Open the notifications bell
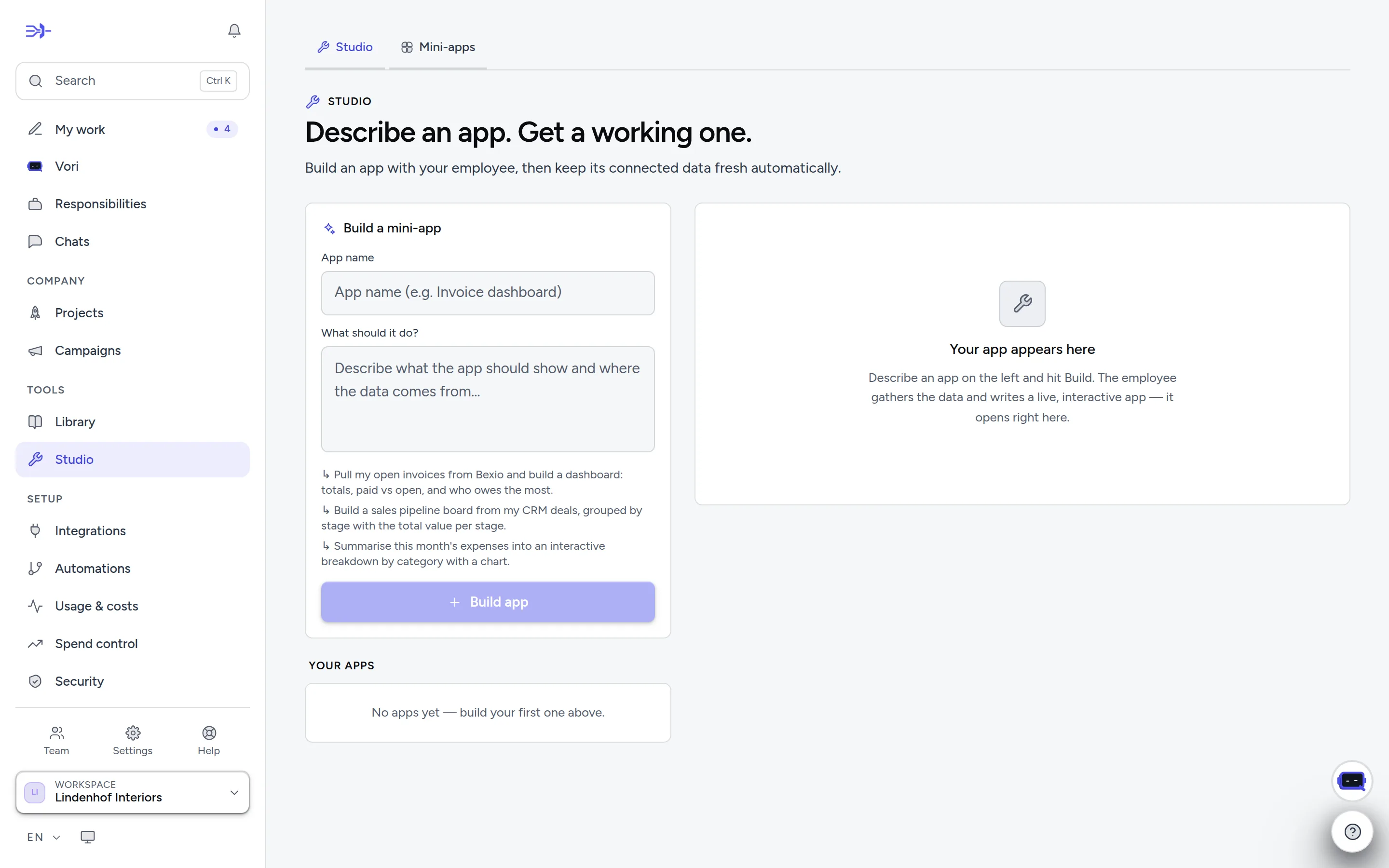The width and height of the screenshot is (1389, 868). point(234,30)
